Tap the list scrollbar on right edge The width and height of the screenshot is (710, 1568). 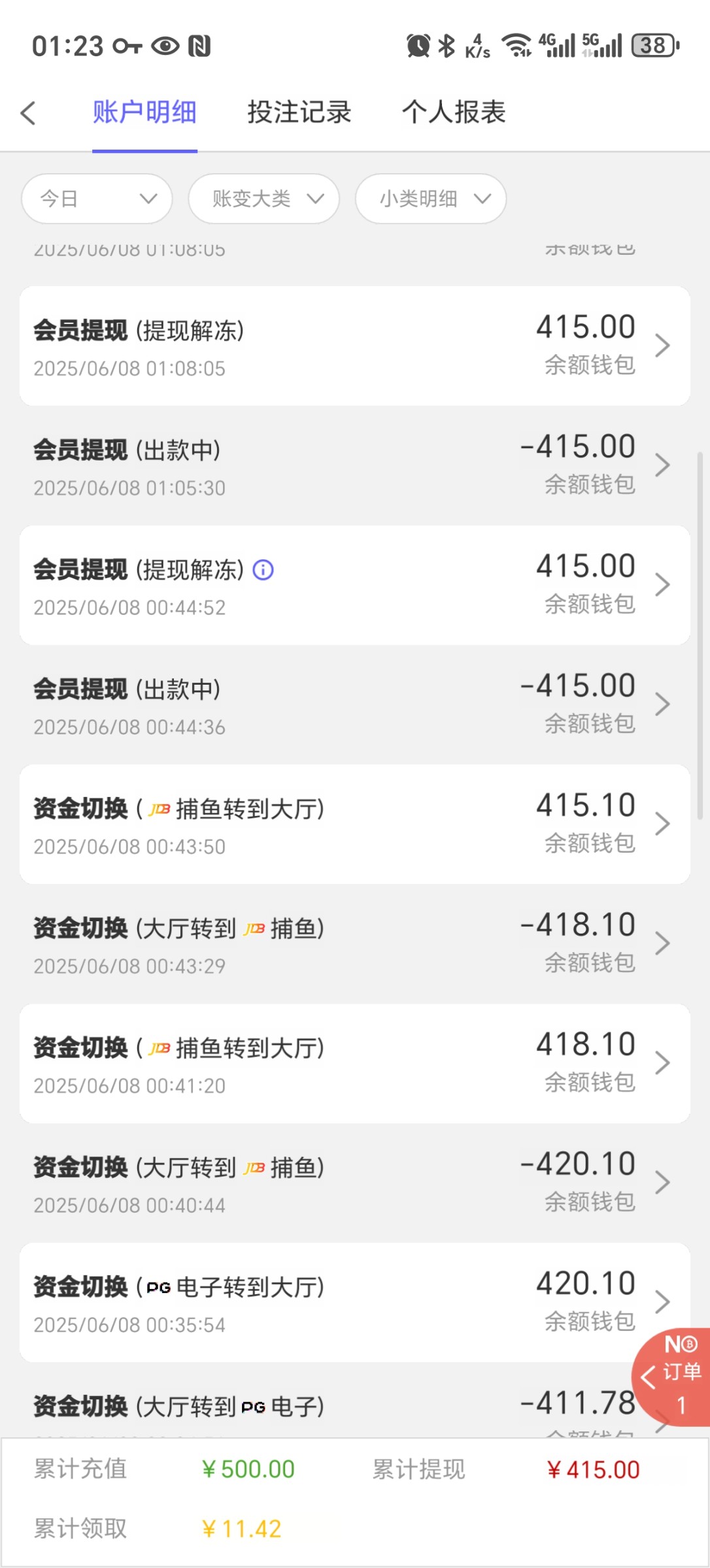click(x=700, y=634)
